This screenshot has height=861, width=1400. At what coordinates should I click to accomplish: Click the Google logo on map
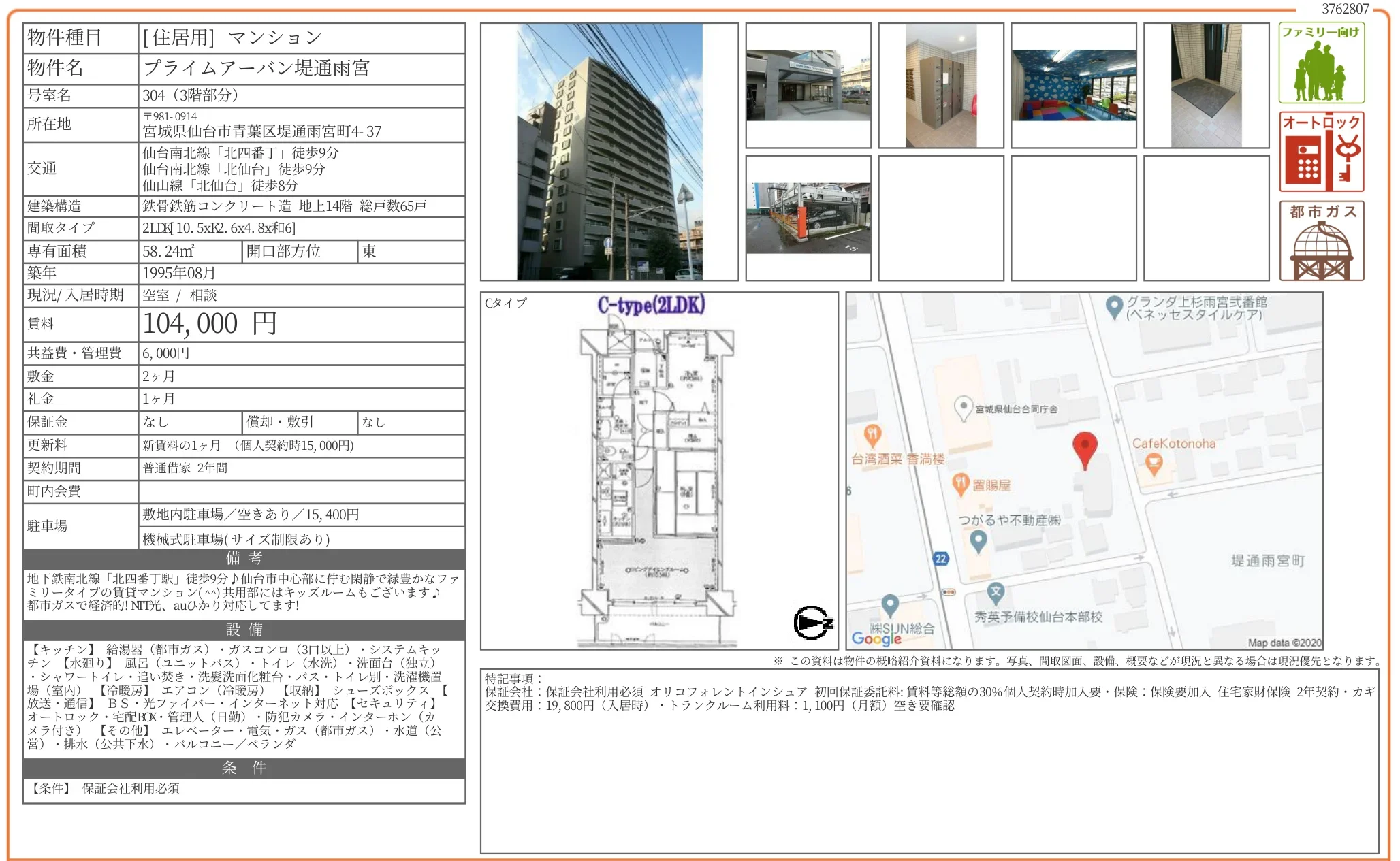[876, 638]
